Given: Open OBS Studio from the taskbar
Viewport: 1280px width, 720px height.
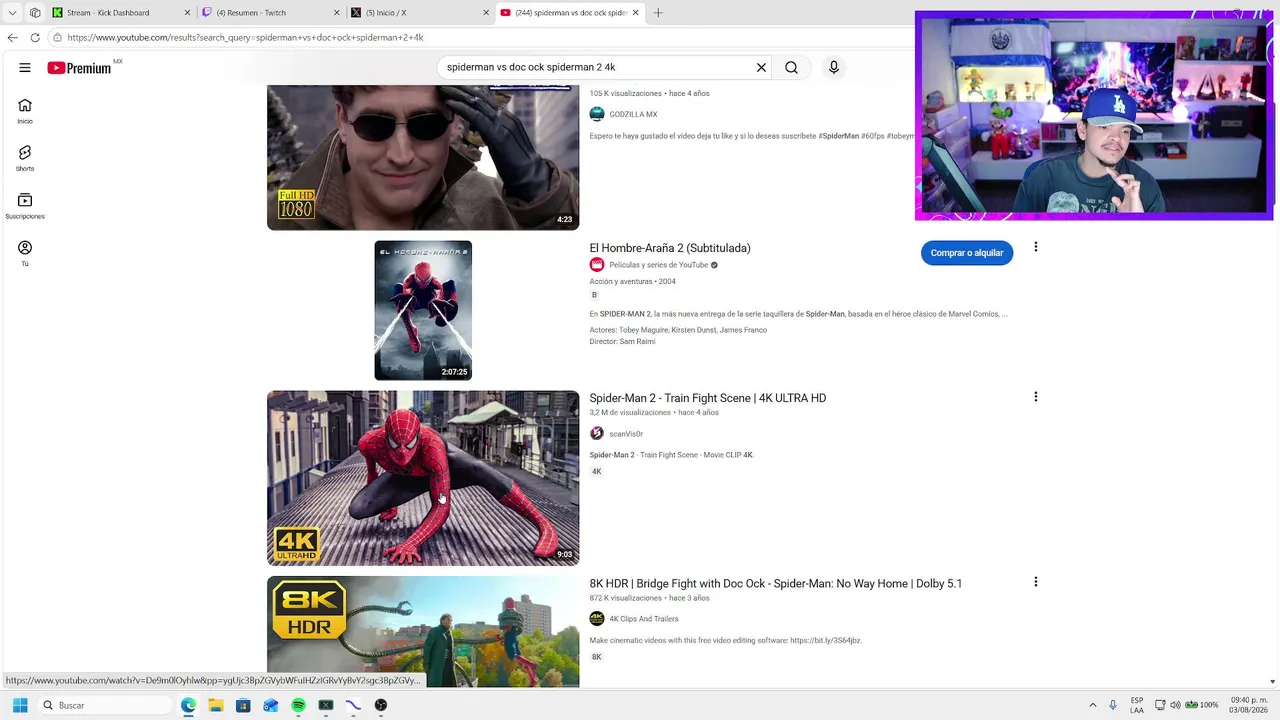Looking at the screenshot, I should pyautogui.click(x=381, y=705).
